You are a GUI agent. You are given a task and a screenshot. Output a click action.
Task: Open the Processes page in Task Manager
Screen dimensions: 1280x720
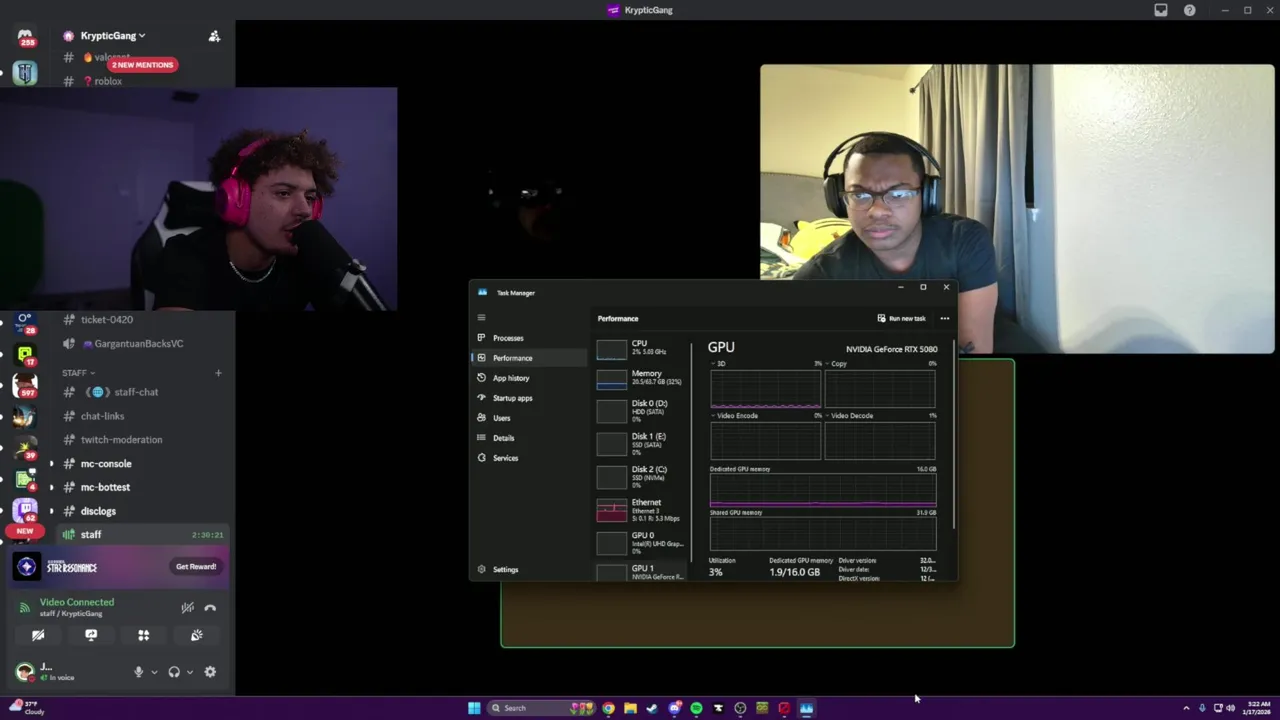click(x=529, y=338)
